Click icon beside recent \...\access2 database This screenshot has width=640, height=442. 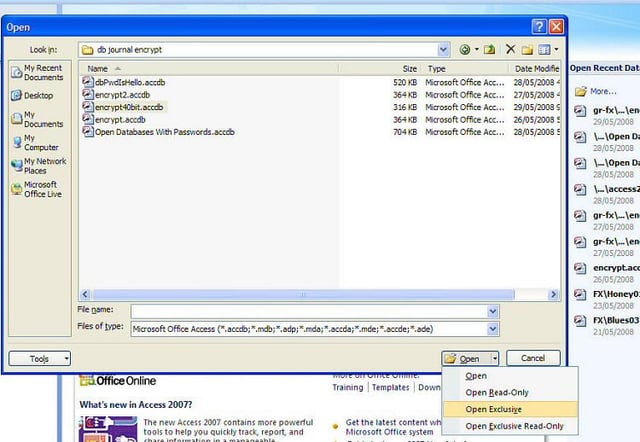pyautogui.click(x=580, y=189)
